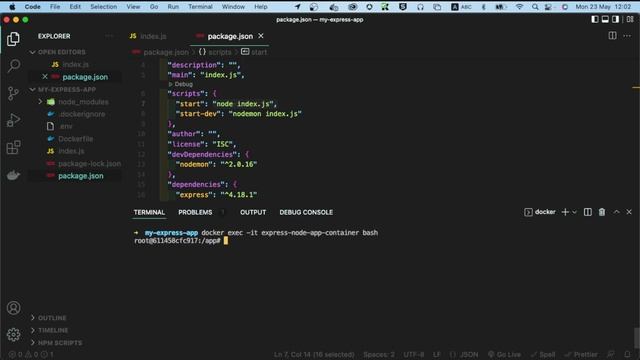Open the Extensions view

(13, 147)
